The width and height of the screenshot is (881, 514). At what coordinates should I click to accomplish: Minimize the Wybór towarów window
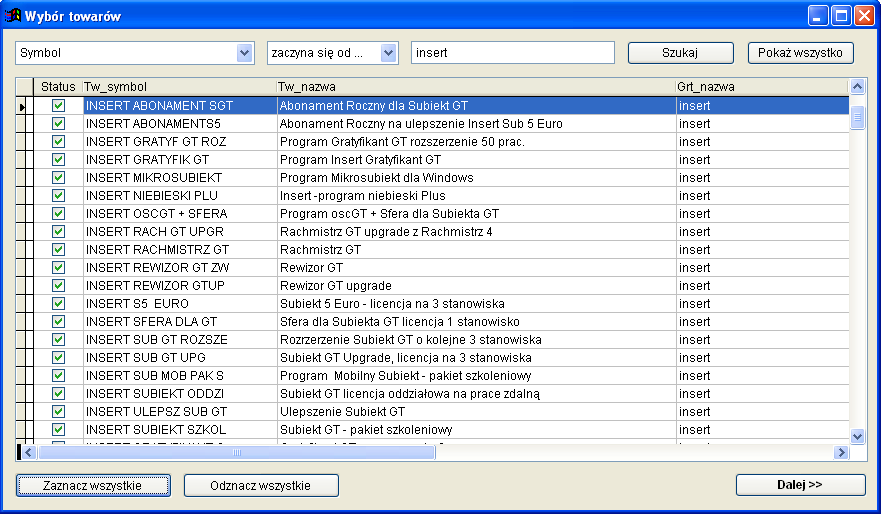[818, 16]
